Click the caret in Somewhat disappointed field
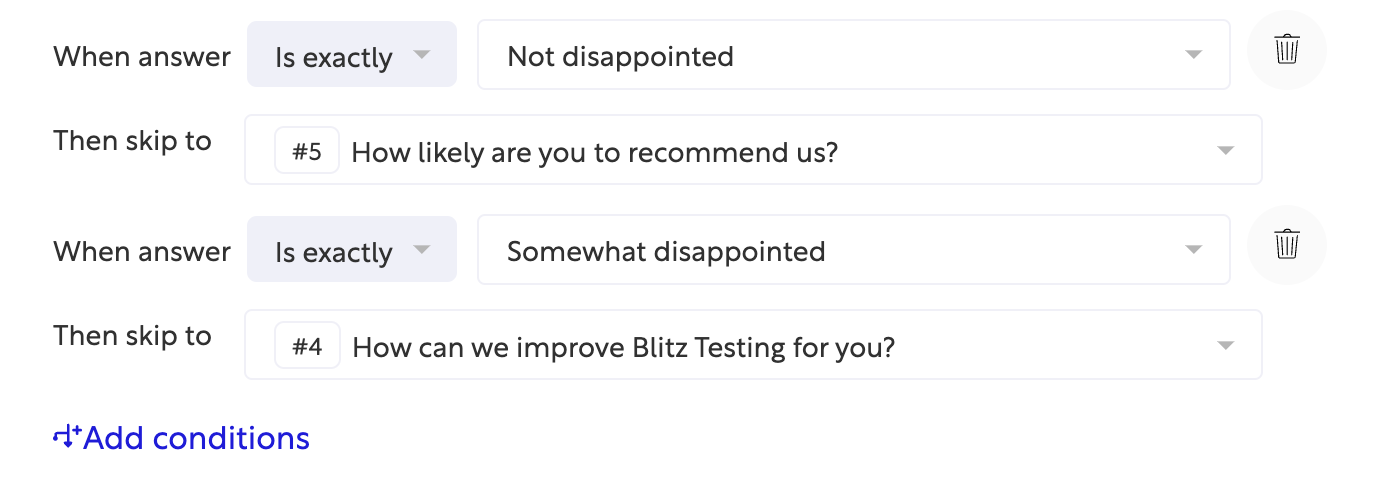The width and height of the screenshot is (1380, 496). click(x=1192, y=250)
